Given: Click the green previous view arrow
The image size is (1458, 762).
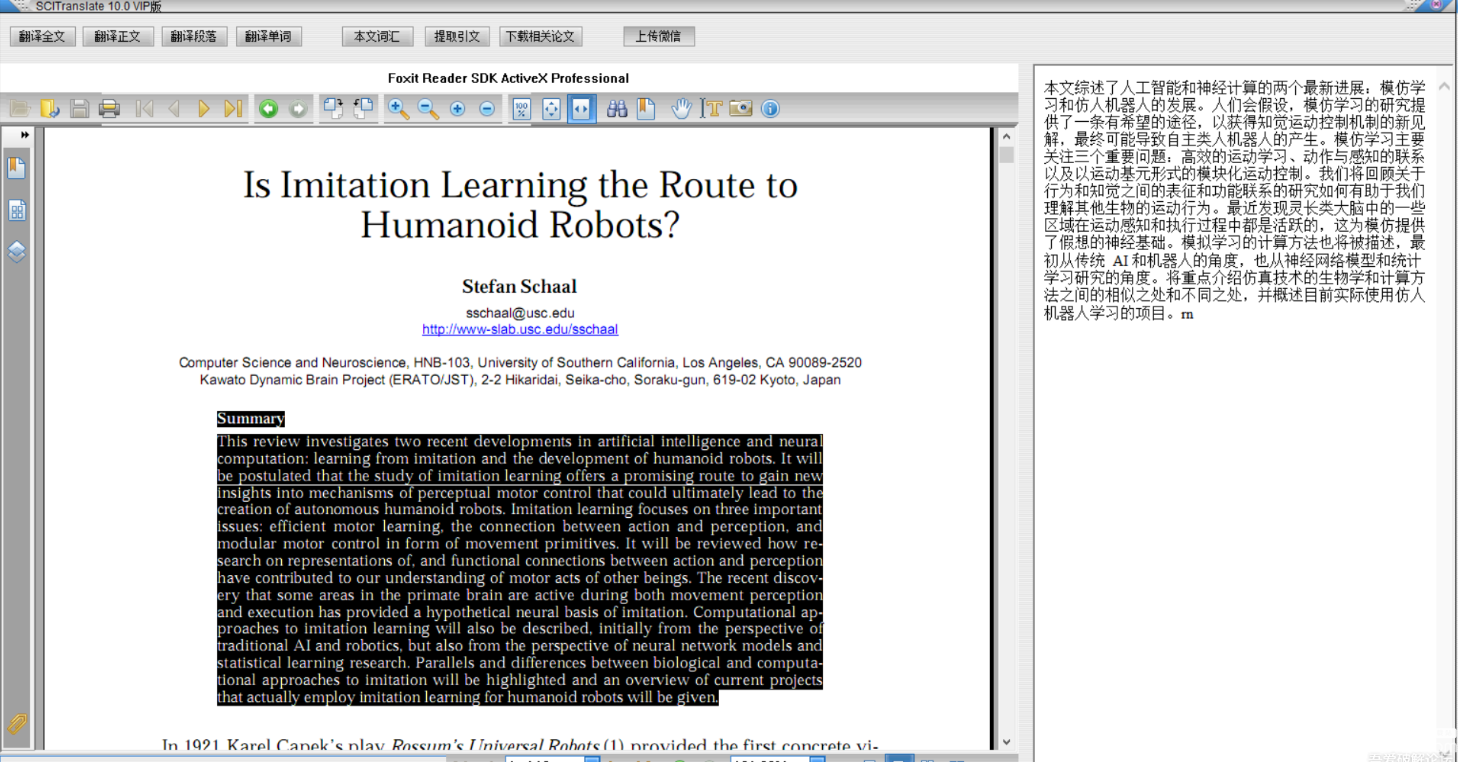Looking at the screenshot, I should (268, 109).
